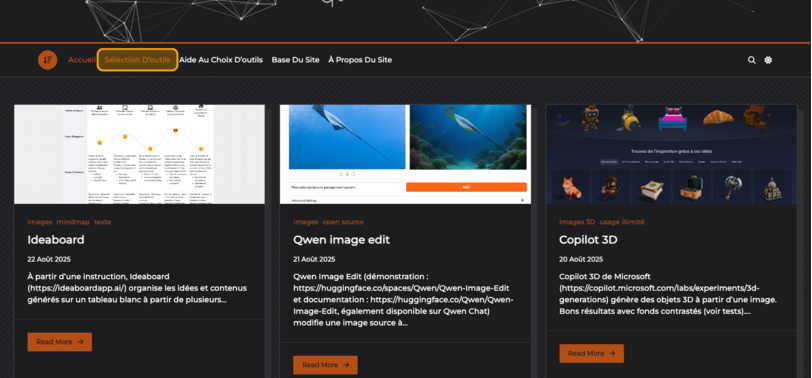Filter by the texte tag
Screen dimensions: 812x378
[x=103, y=222]
